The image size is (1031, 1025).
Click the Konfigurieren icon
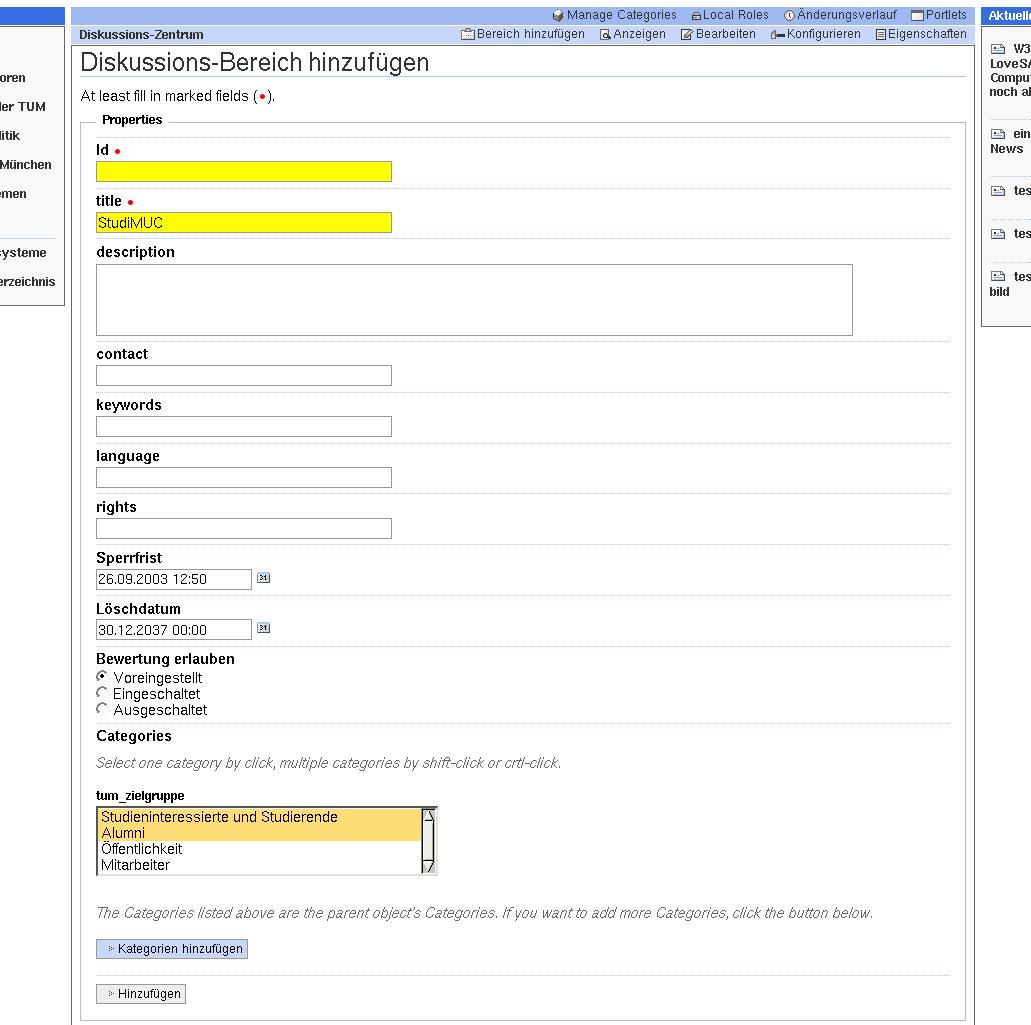pyautogui.click(x=778, y=35)
